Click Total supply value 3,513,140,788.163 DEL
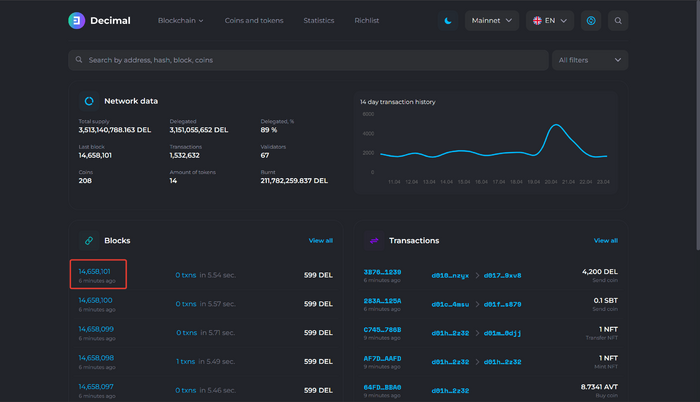Screen dimensions: 700x402 pos(115,130)
